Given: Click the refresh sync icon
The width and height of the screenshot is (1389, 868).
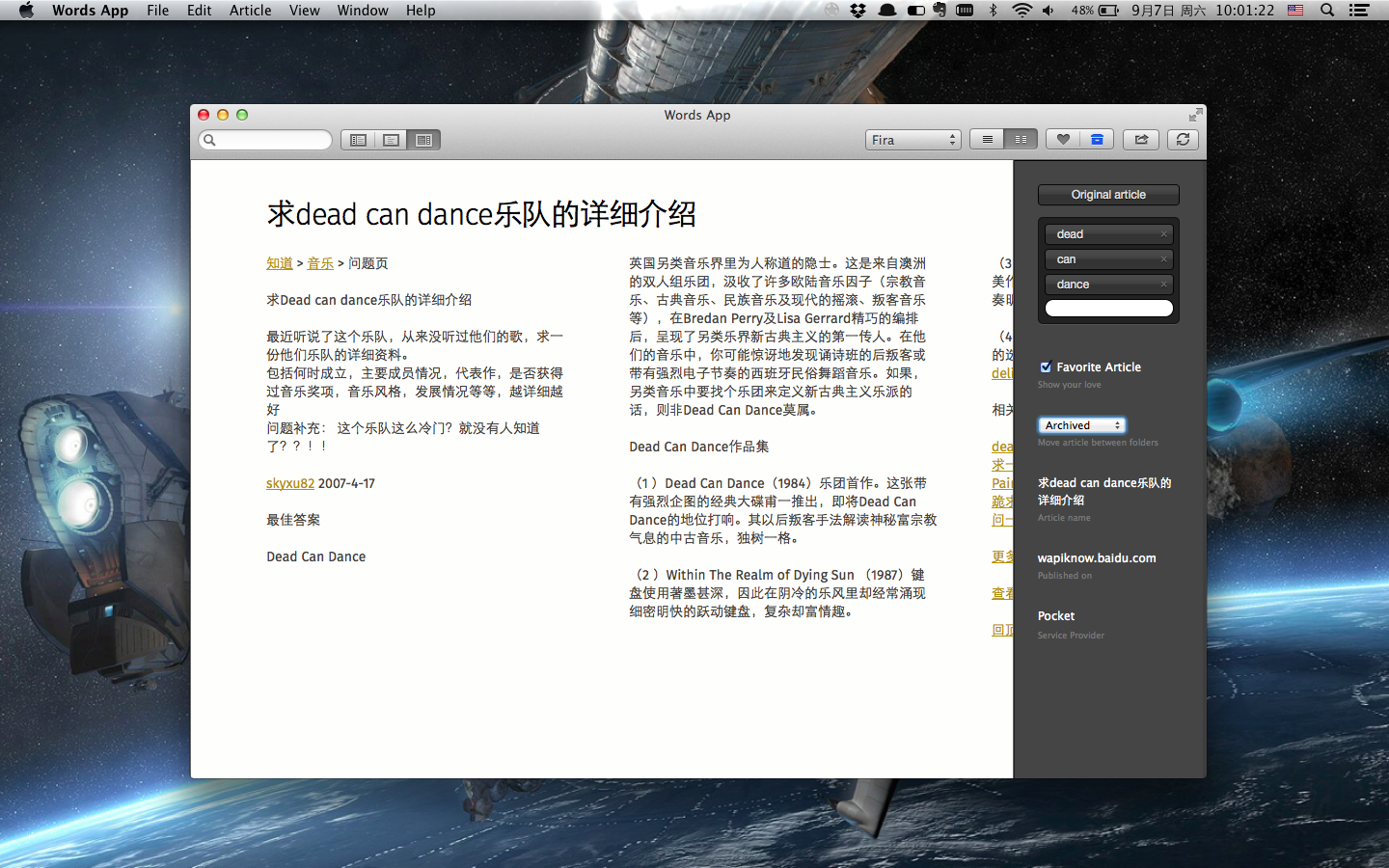Looking at the screenshot, I should tap(1183, 140).
